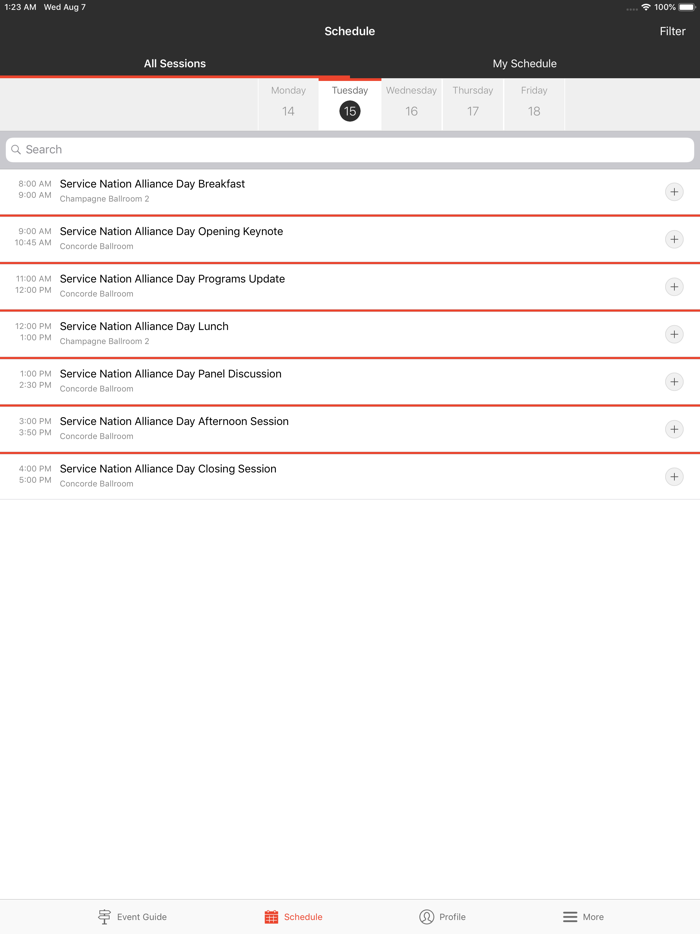Viewport: 700px width, 934px height.
Task: Click the Schedule title in header
Action: coord(350,31)
